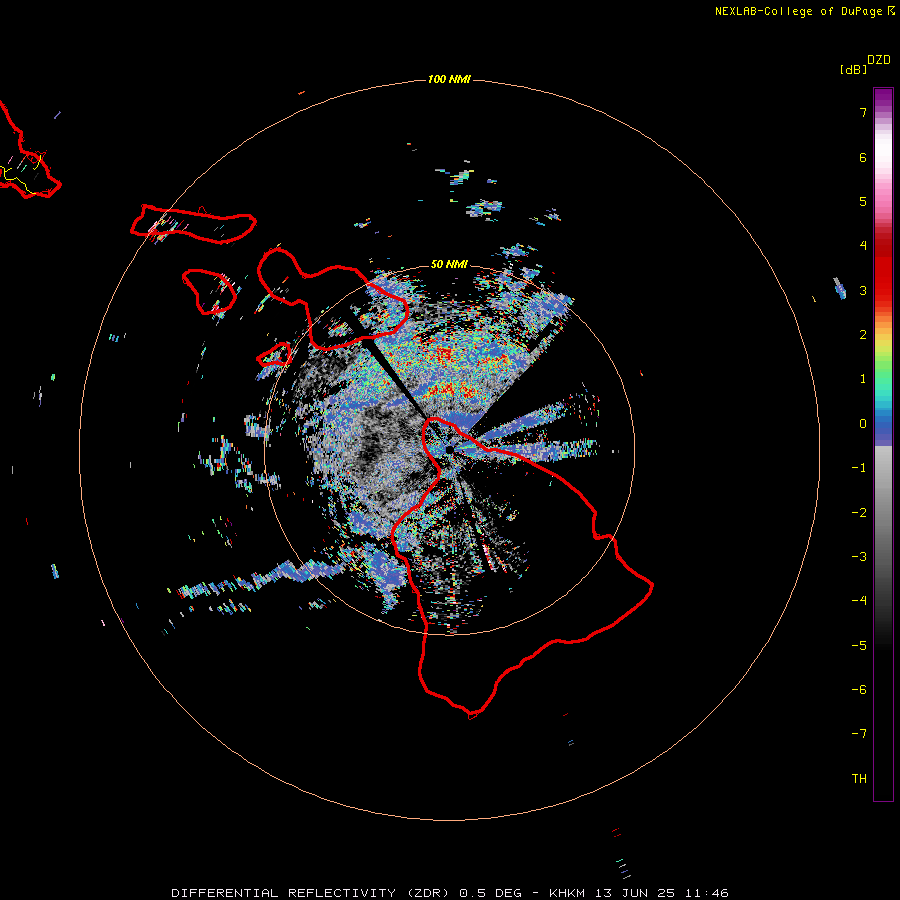Click the 100 NMI range ring label
This screenshot has width=900, height=900.
pyautogui.click(x=449, y=79)
